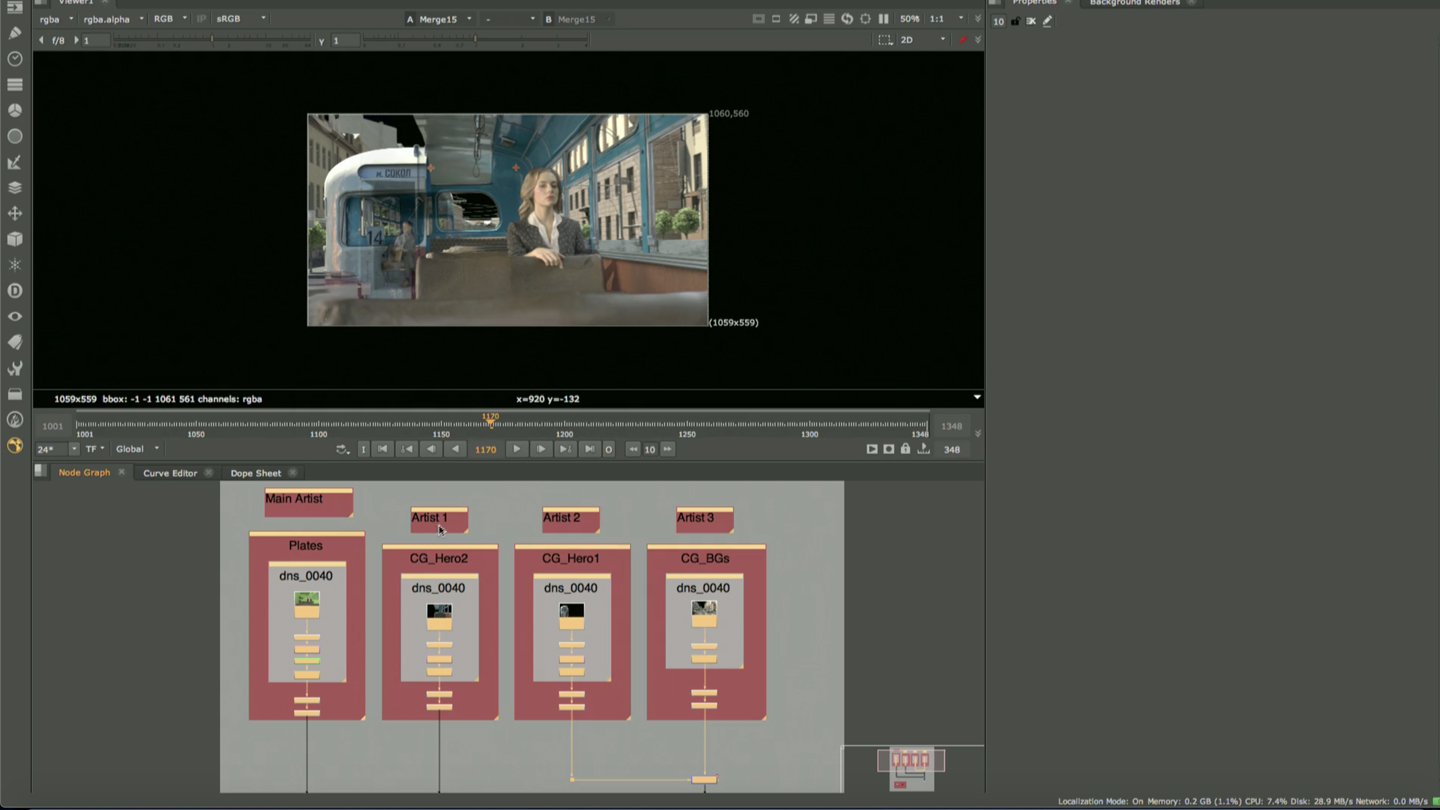
Task: Open the Other nodes (box) toolbar menu
Action: pyautogui.click(x=15, y=394)
